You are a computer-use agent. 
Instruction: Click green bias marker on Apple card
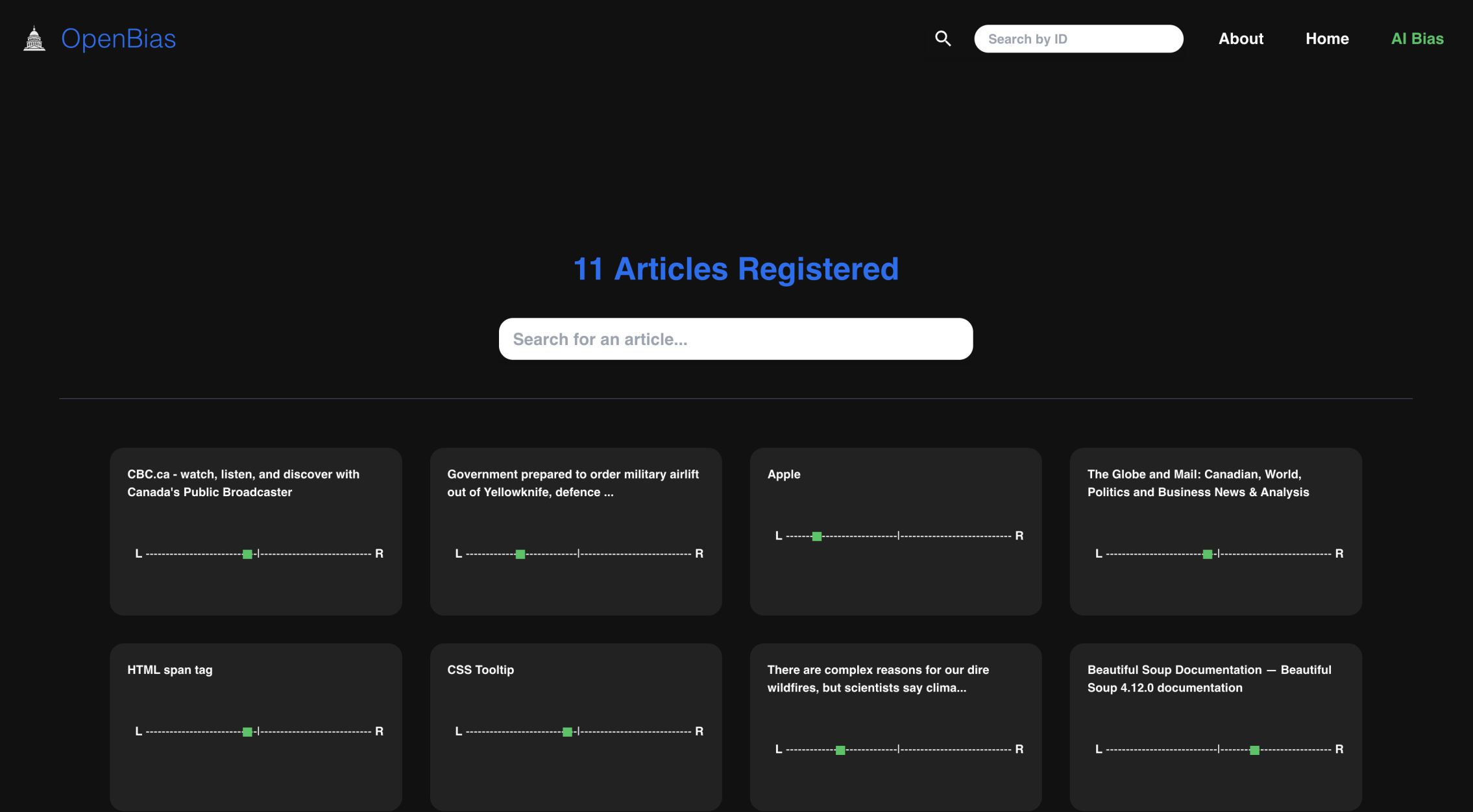coord(817,536)
